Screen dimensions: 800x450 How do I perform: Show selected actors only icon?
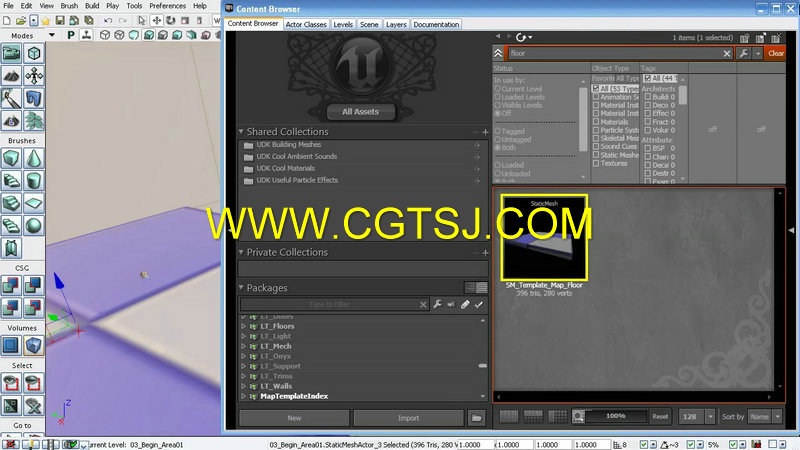point(11,383)
